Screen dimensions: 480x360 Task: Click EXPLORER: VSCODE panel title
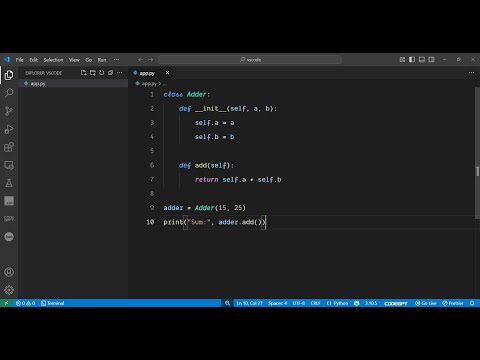point(44,73)
